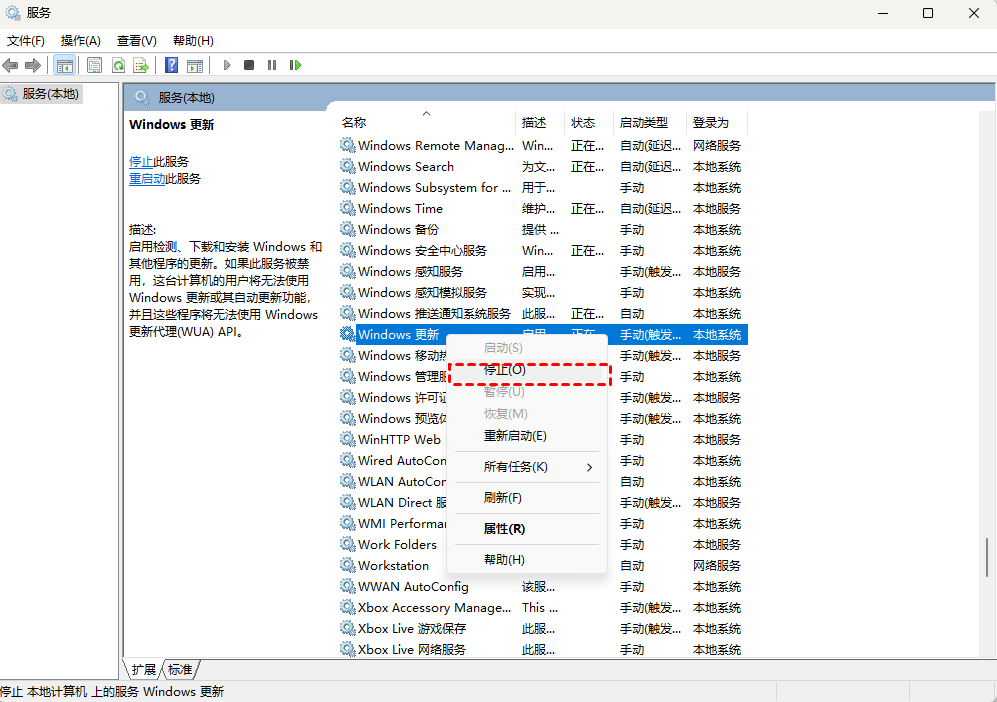This screenshot has width=997, height=702.
Task: Open the Properties toolbar icon
Action: pyautogui.click(x=95, y=65)
